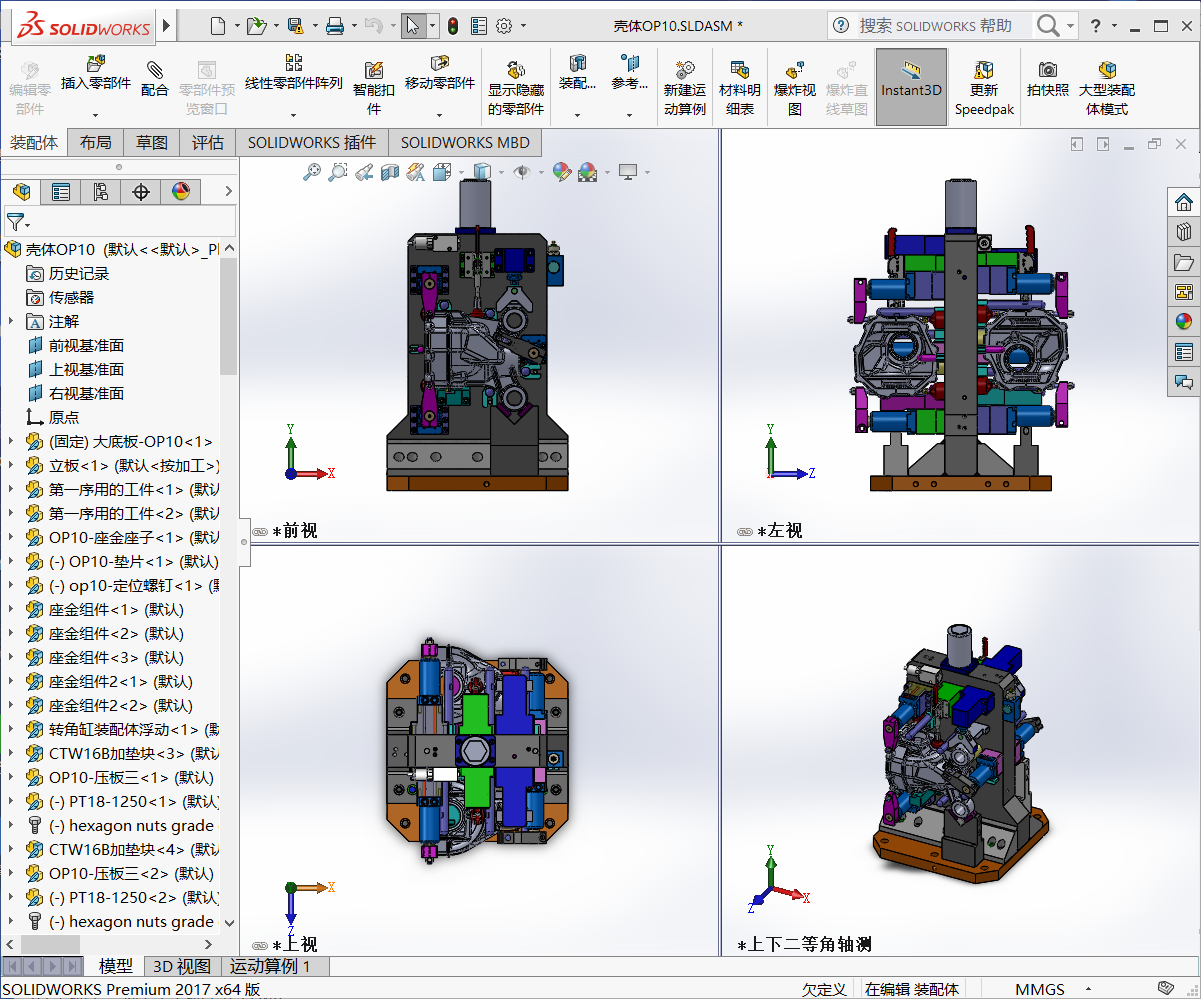Click the Section View icon
The width and height of the screenshot is (1201, 999).
pos(390,172)
